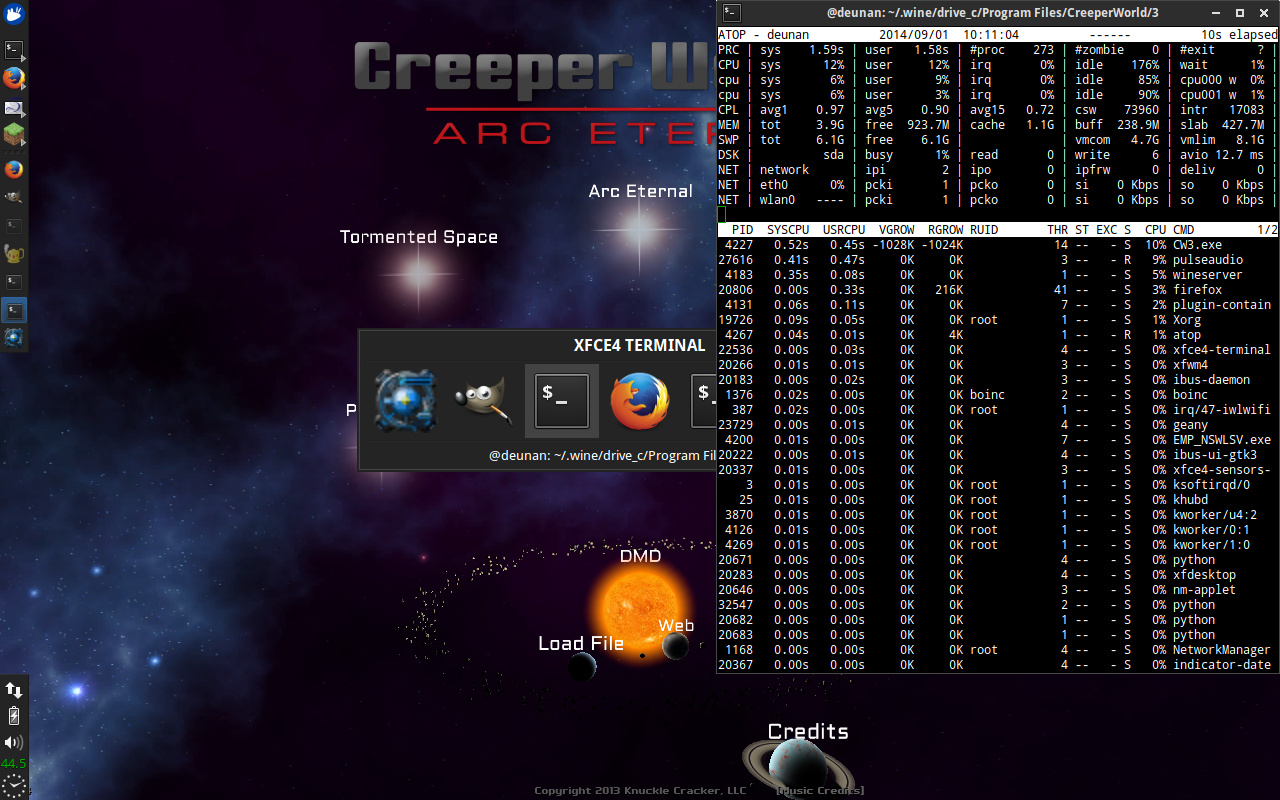Open the battery power indicator
This screenshot has width=1280, height=800.
[14, 716]
